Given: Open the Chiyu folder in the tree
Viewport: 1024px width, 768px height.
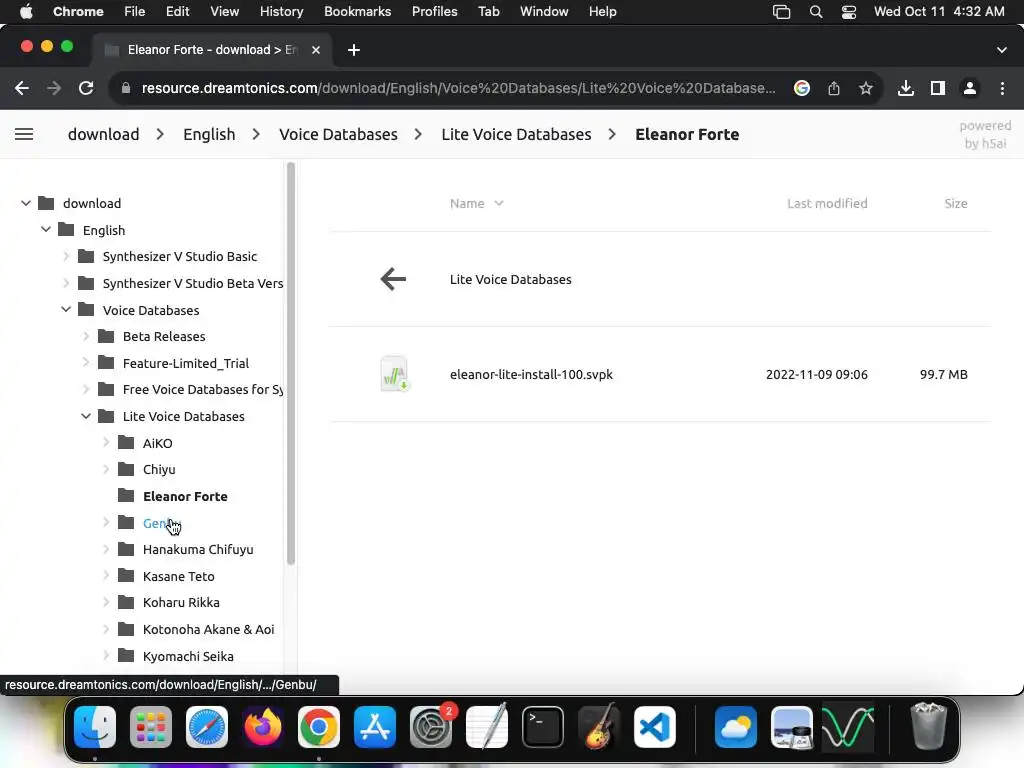Looking at the screenshot, I should [x=159, y=470].
